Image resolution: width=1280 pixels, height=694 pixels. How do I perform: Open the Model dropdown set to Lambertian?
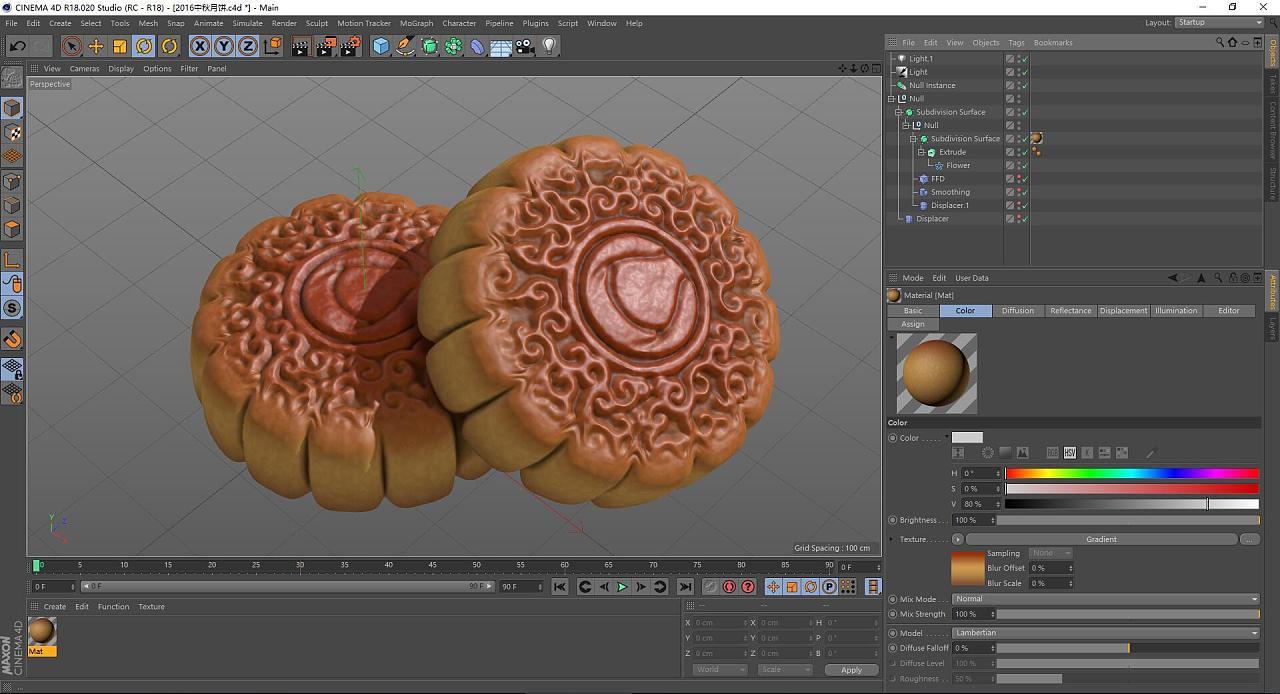point(1105,633)
